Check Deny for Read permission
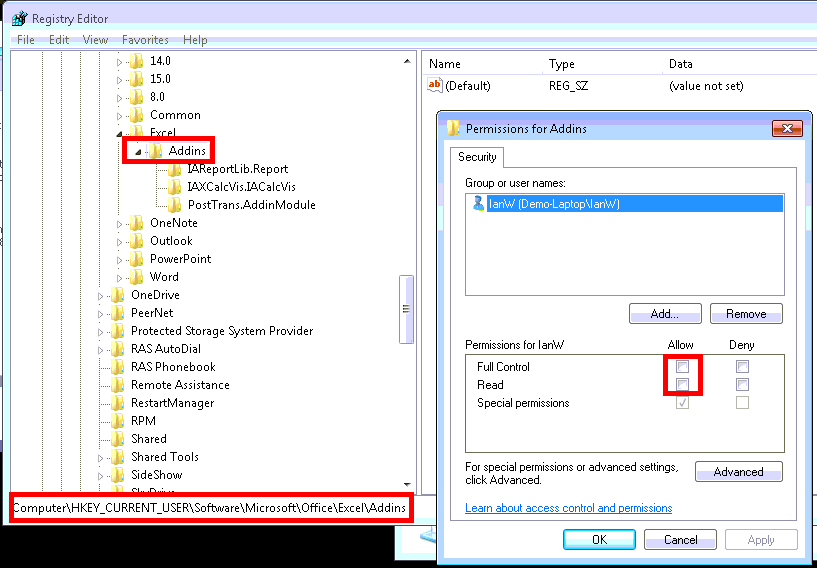The image size is (817, 568). tap(742, 385)
